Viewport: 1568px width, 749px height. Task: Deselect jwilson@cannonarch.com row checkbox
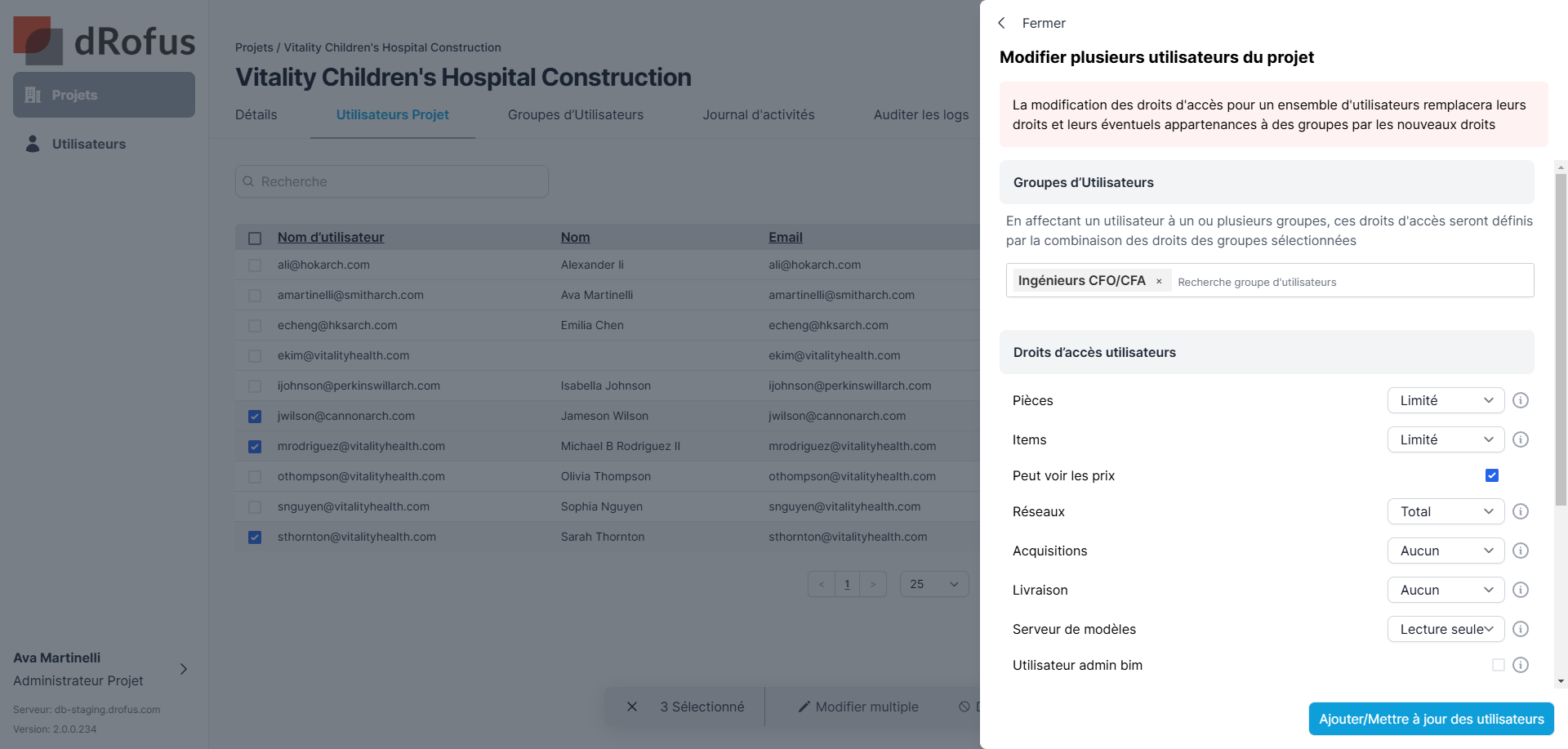(255, 417)
